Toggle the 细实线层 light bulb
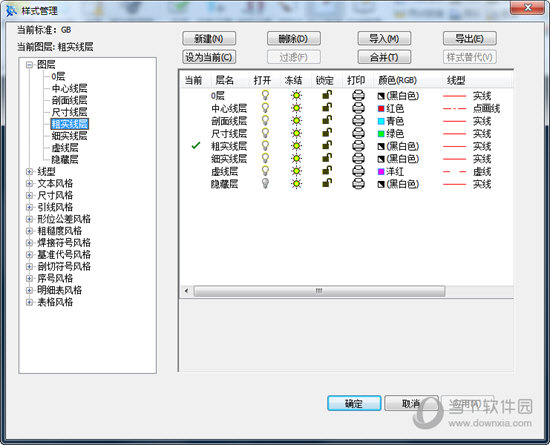Viewport: 550px width, 445px height. tap(266, 158)
